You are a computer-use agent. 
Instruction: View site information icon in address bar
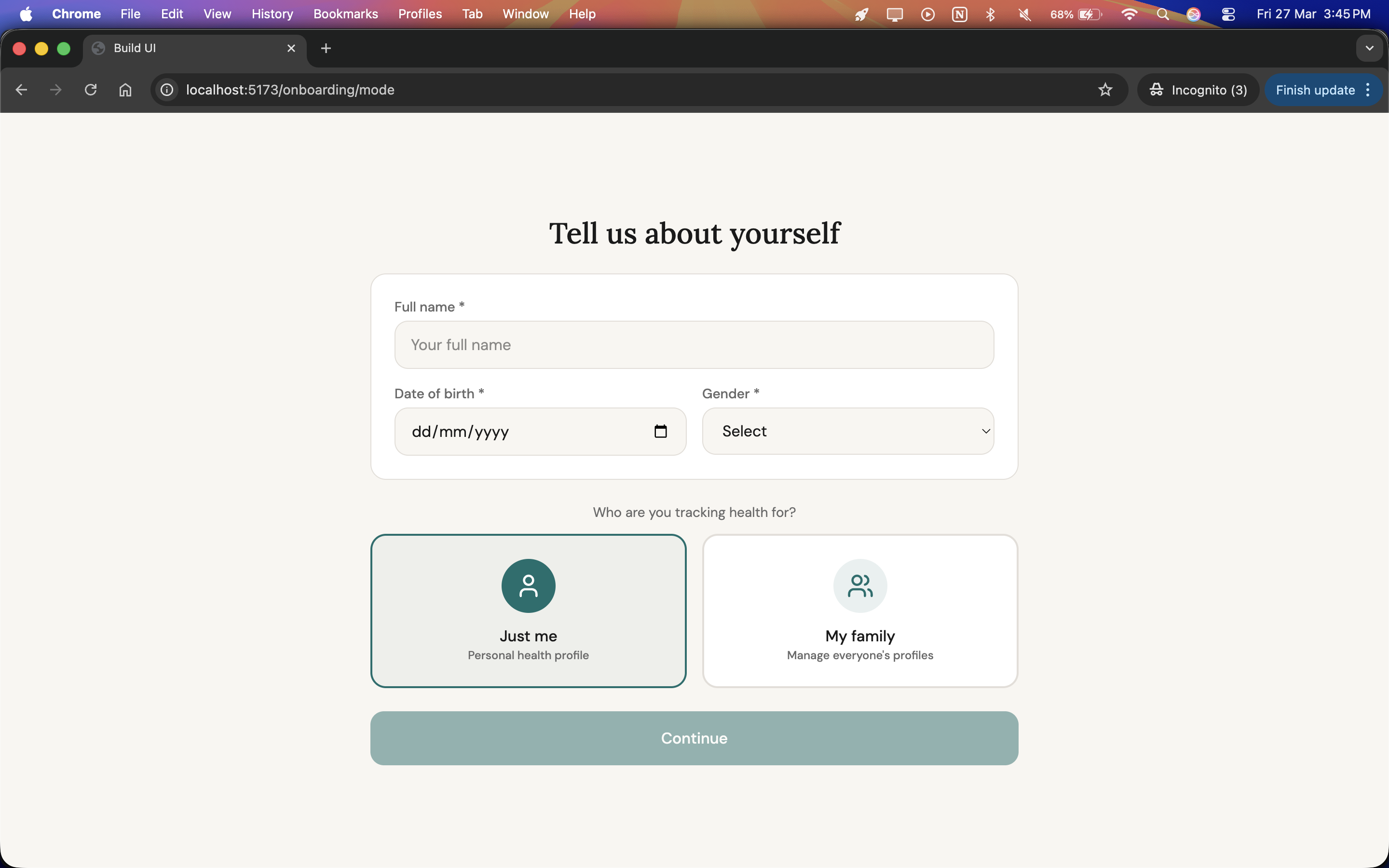[167, 90]
